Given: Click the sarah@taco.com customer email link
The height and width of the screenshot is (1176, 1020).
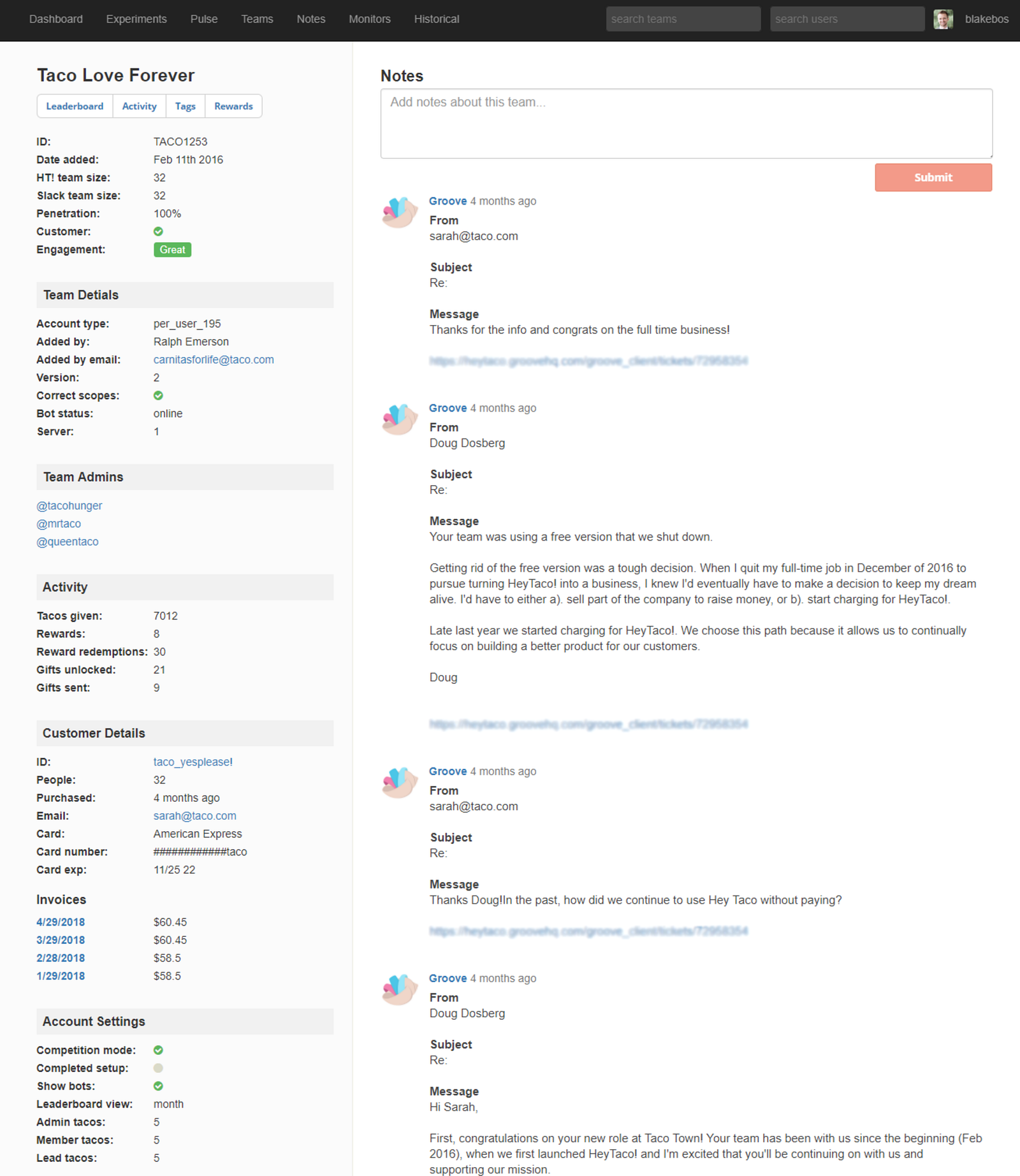Looking at the screenshot, I should (x=195, y=816).
